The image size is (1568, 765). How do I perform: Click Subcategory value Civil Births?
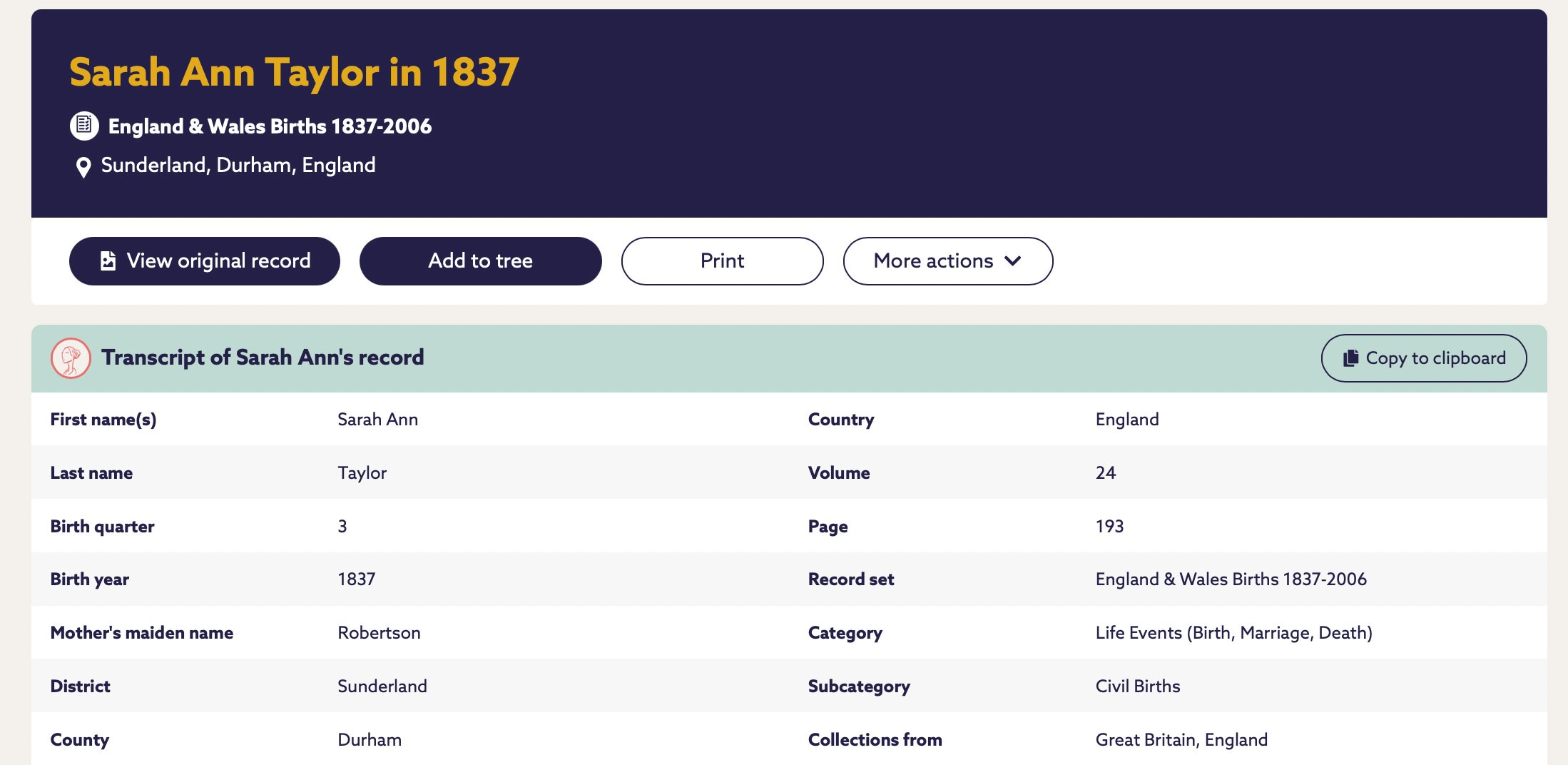coord(1138,686)
